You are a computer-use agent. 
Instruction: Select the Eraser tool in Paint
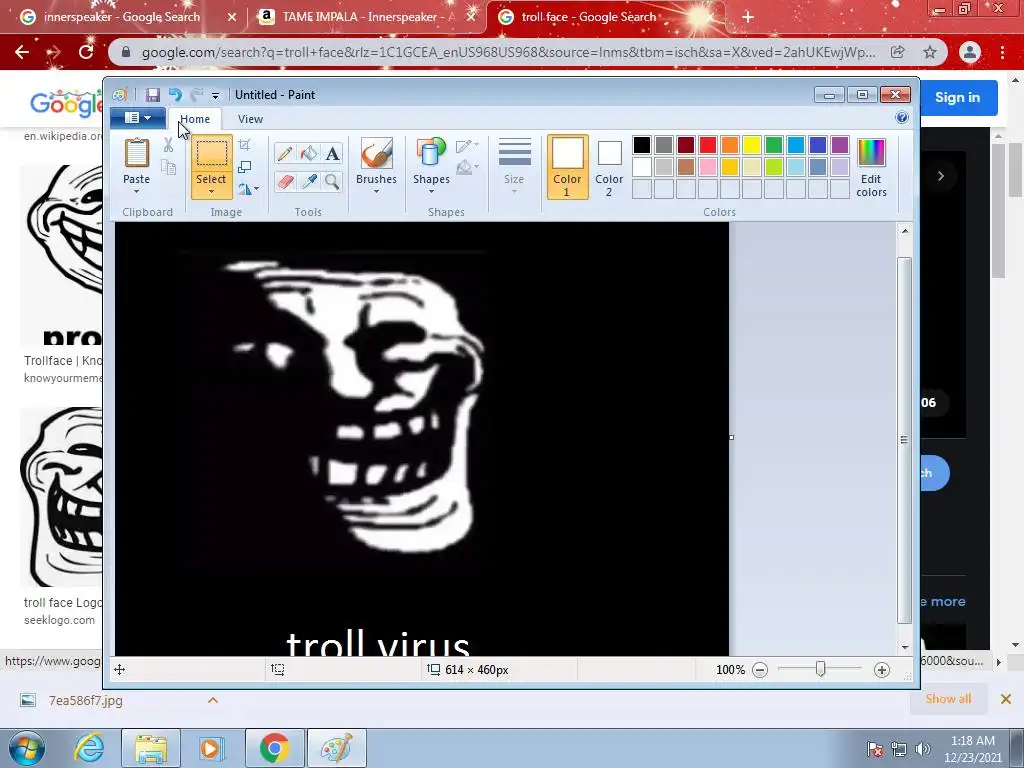coord(285,182)
